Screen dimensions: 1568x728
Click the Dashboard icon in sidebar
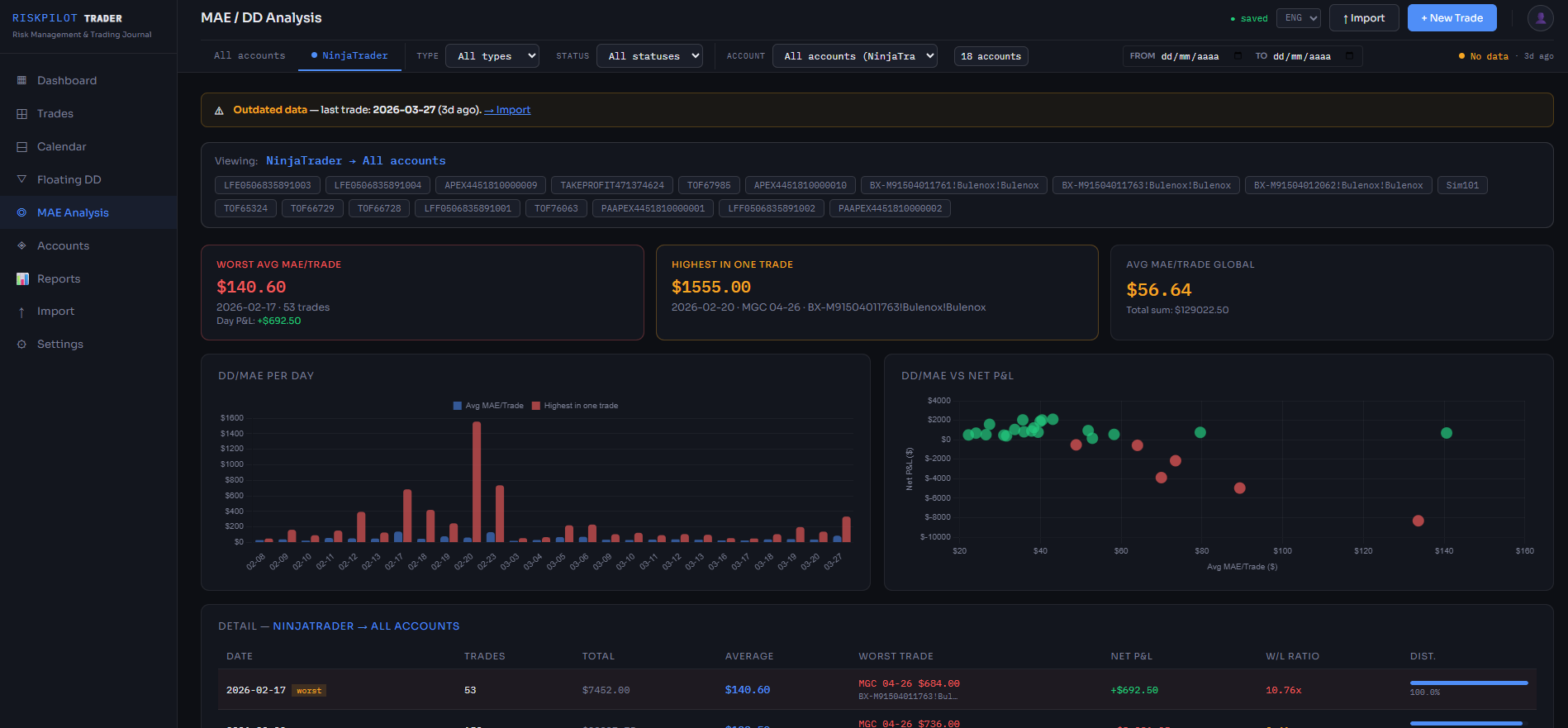[x=21, y=80]
